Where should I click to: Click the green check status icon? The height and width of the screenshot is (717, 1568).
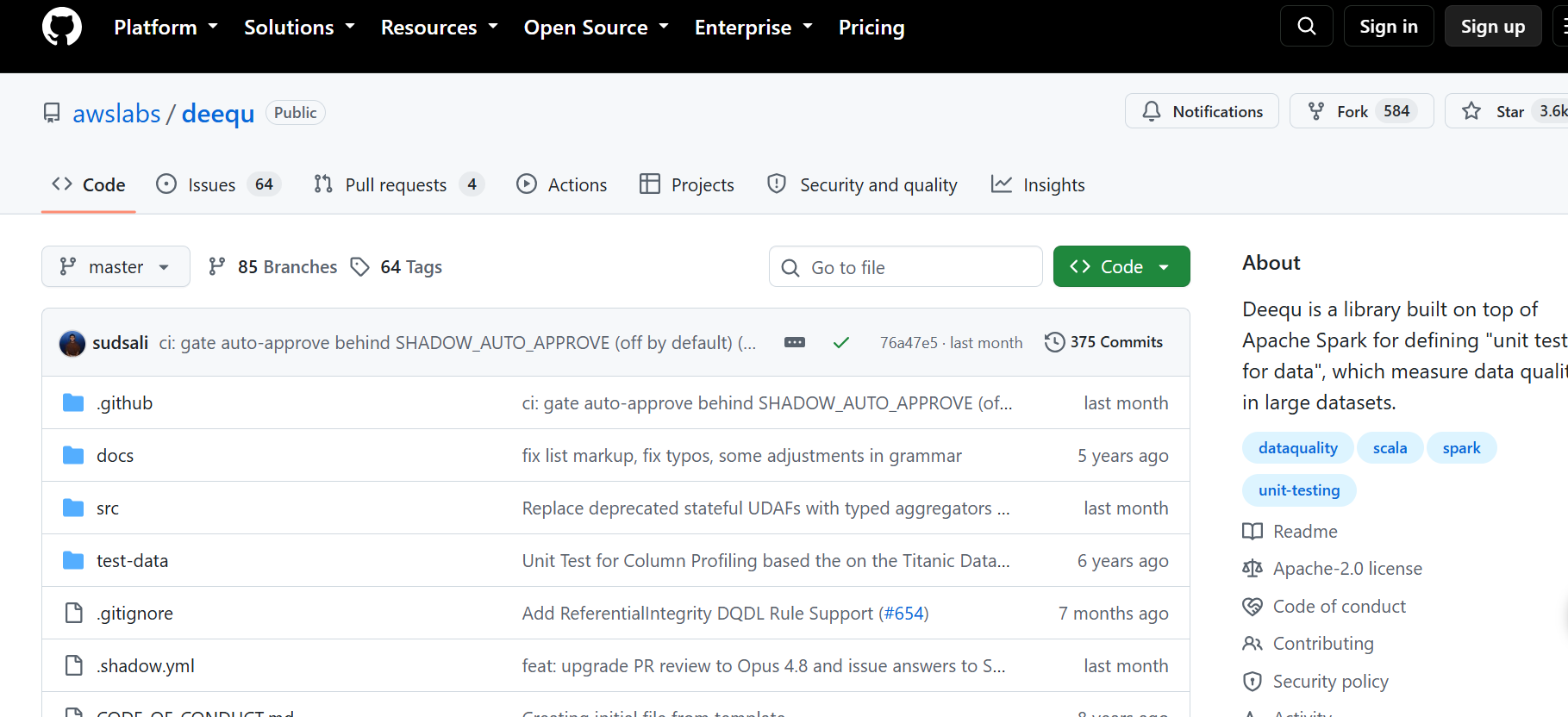pos(841,342)
